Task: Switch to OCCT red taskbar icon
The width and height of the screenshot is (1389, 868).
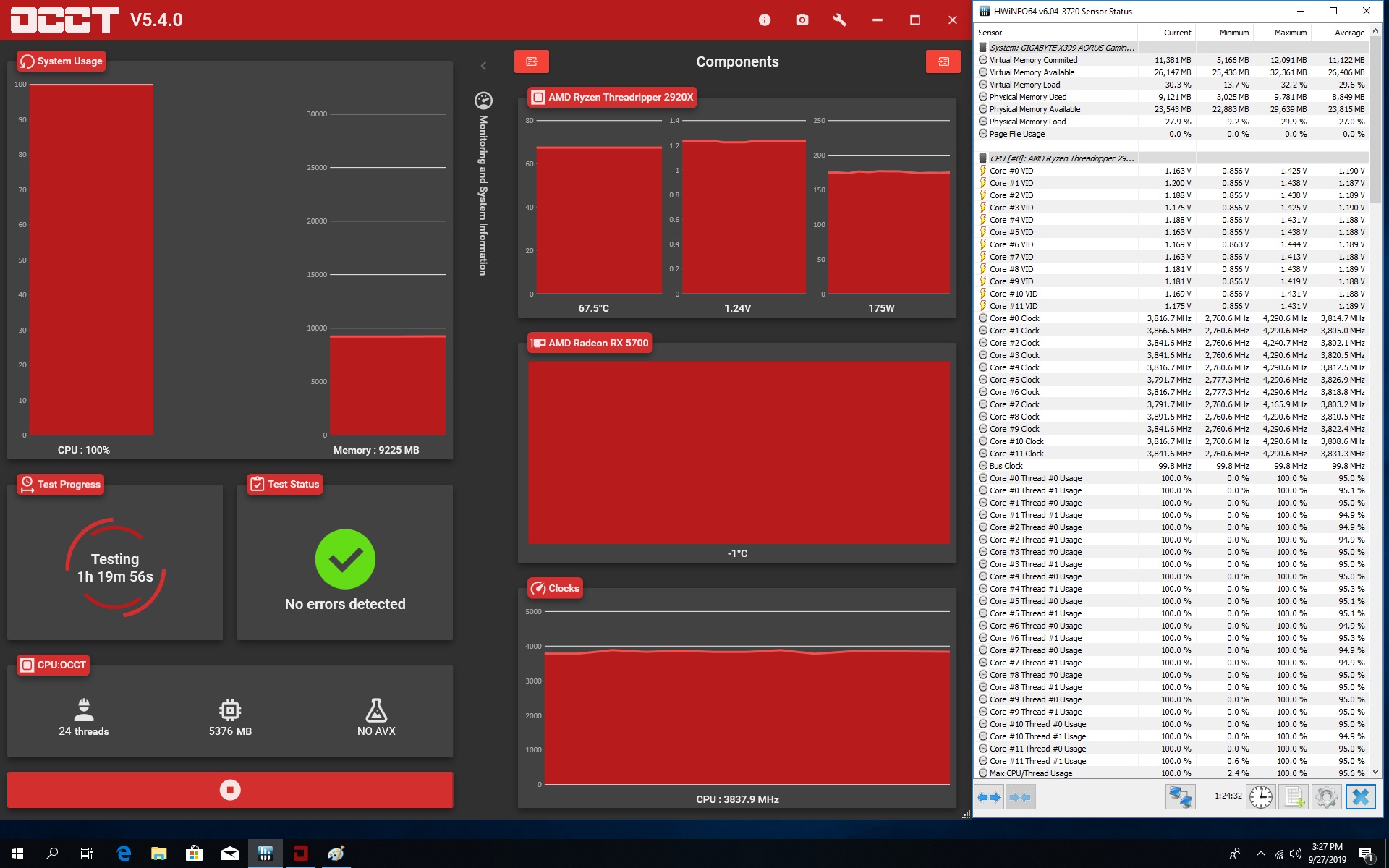Action: click(x=300, y=854)
